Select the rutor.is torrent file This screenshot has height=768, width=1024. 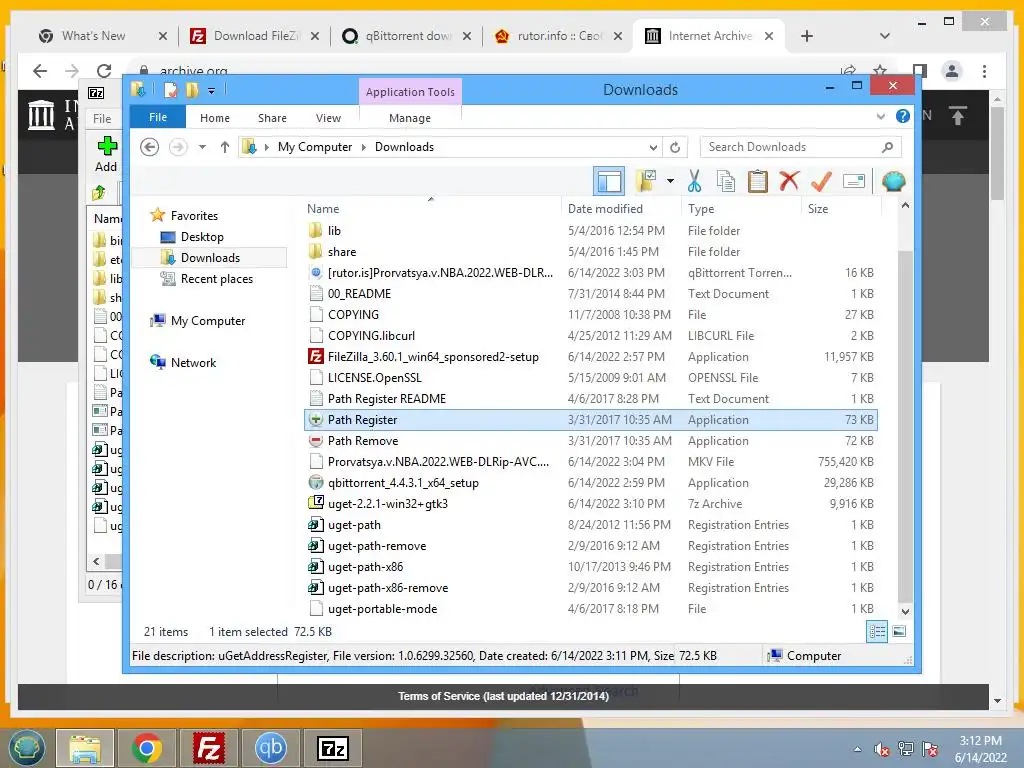(x=591, y=272)
